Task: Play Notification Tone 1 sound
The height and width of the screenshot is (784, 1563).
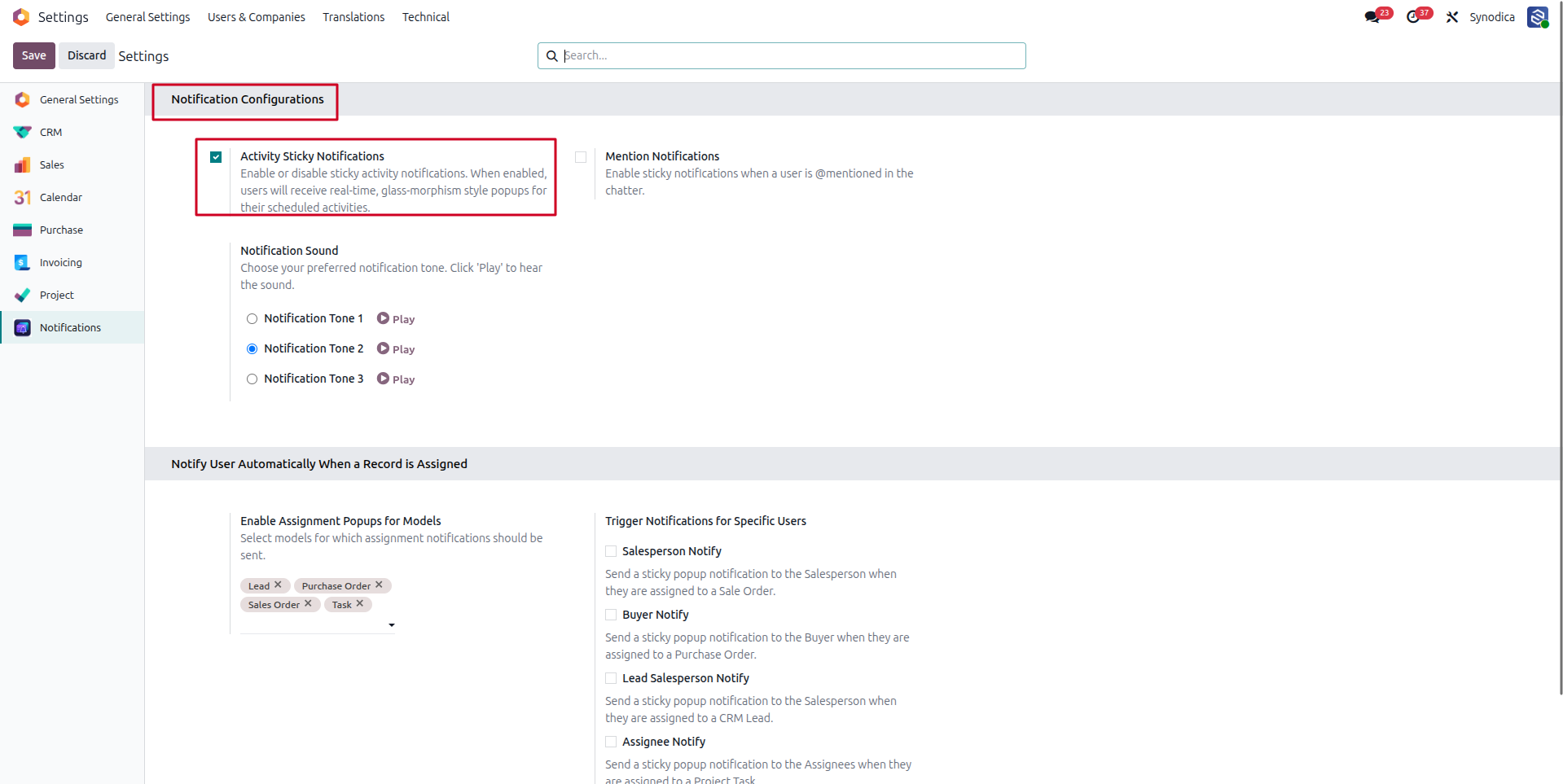Action: 396,319
